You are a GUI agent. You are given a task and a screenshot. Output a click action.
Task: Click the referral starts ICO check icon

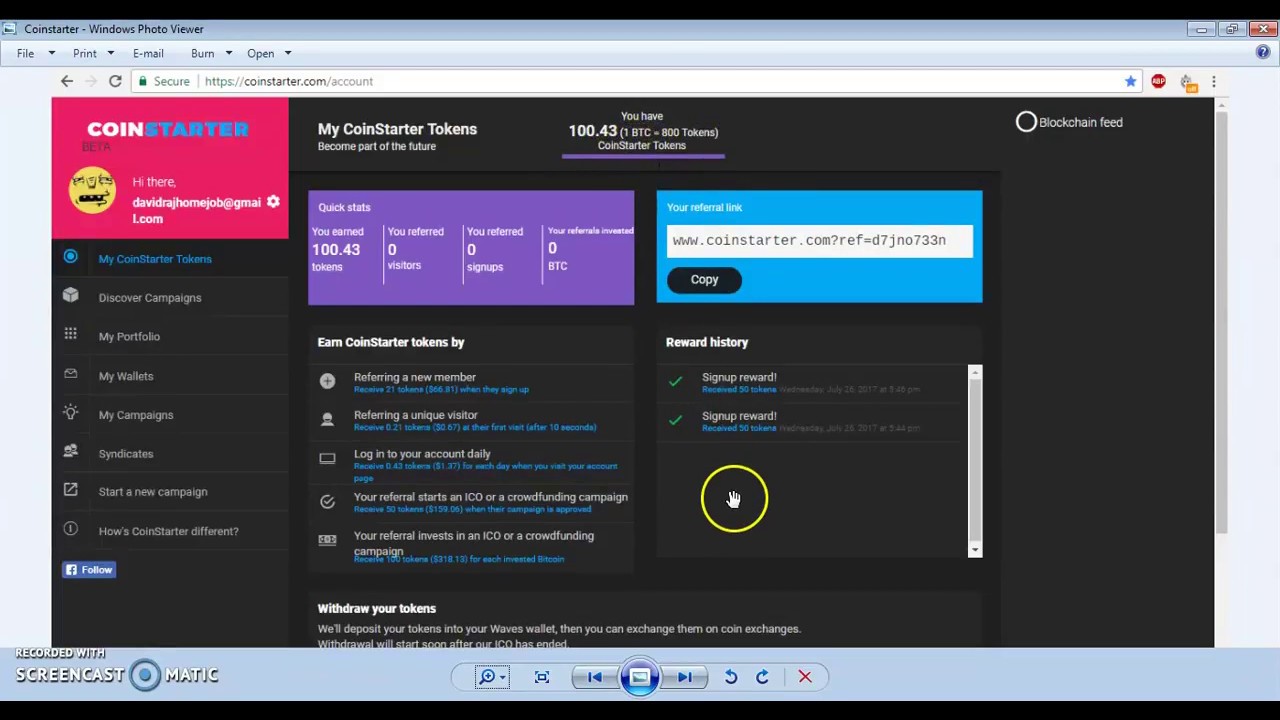pyautogui.click(x=327, y=501)
